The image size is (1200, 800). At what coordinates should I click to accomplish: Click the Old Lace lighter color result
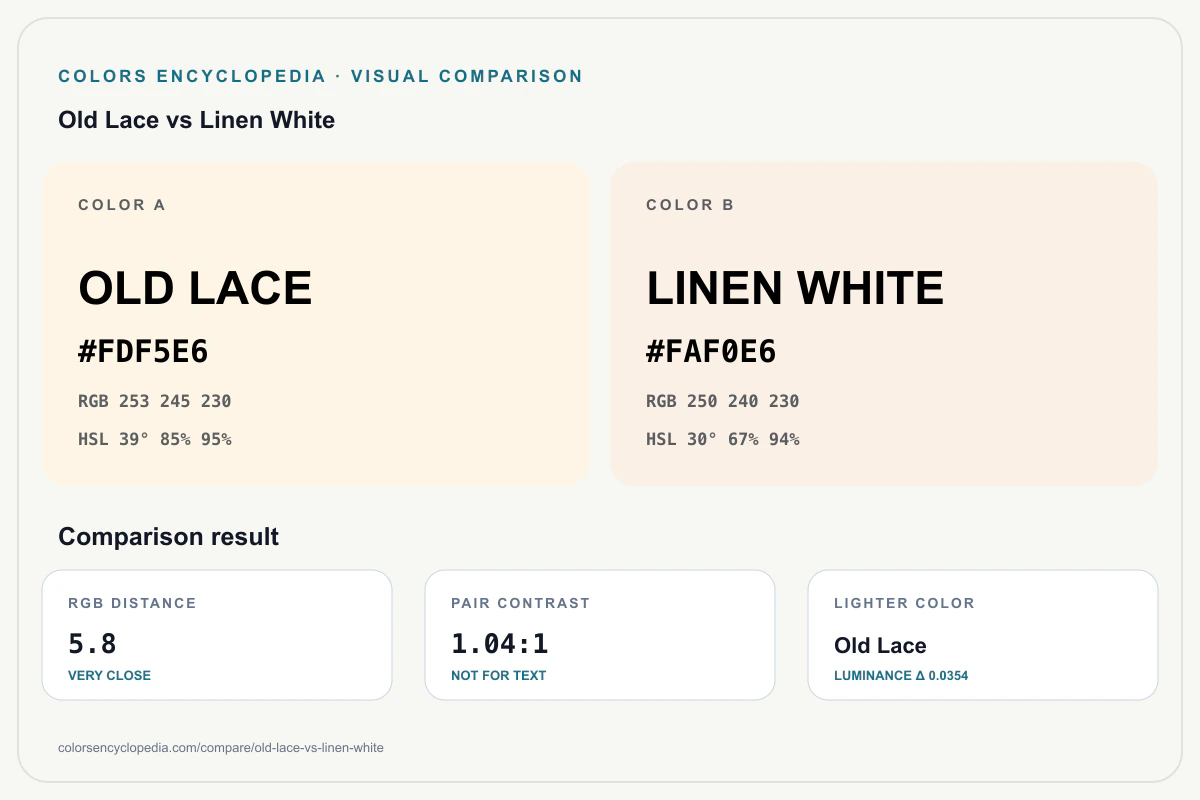tap(880, 645)
